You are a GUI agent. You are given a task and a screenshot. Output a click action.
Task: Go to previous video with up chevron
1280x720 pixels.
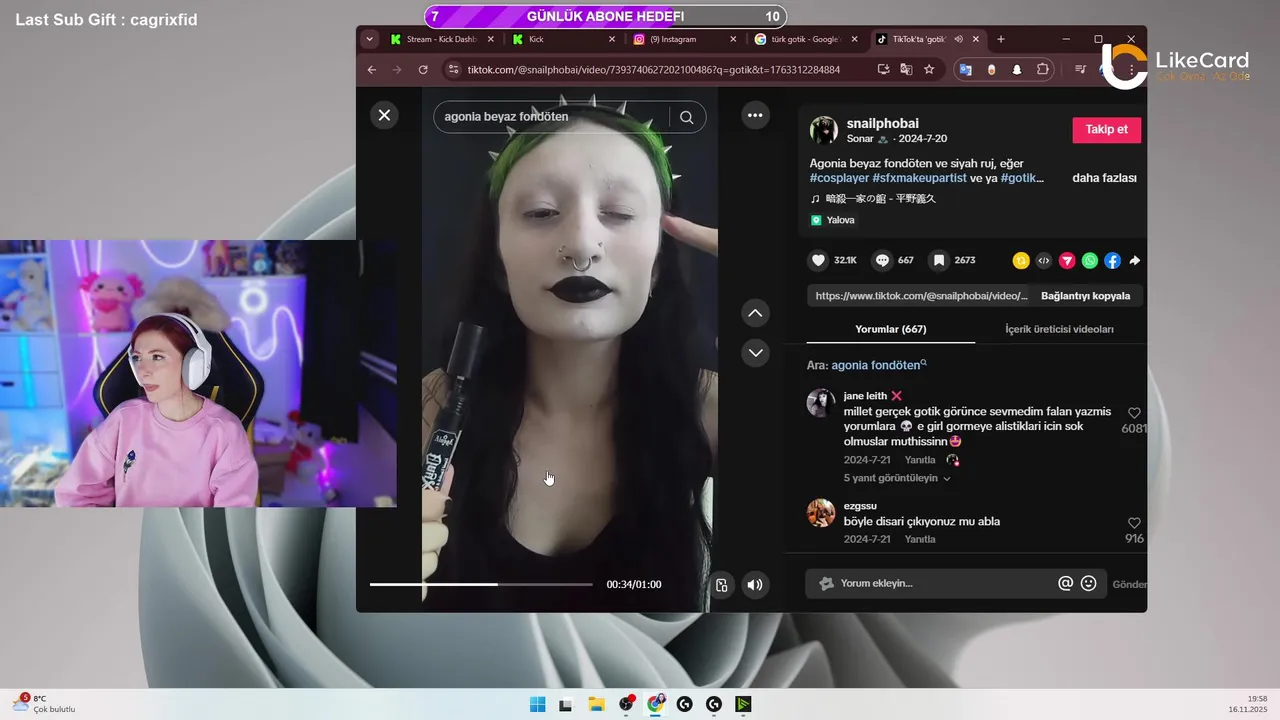pyautogui.click(x=755, y=313)
